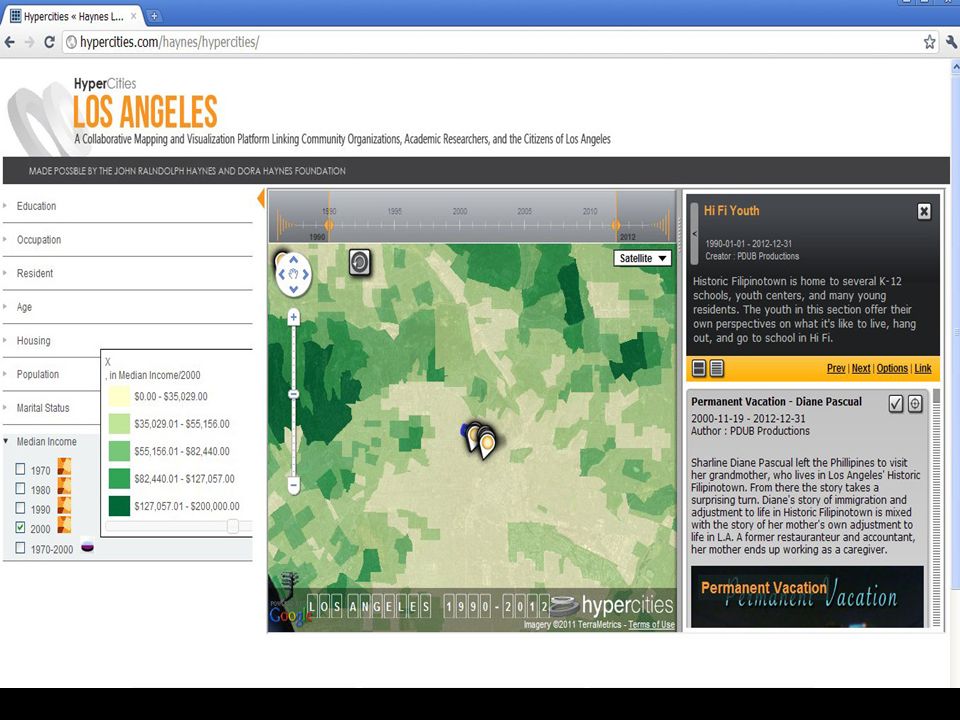This screenshot has height=720, width=960.
Task: Expand the Housing category
Action: [33, 341]
